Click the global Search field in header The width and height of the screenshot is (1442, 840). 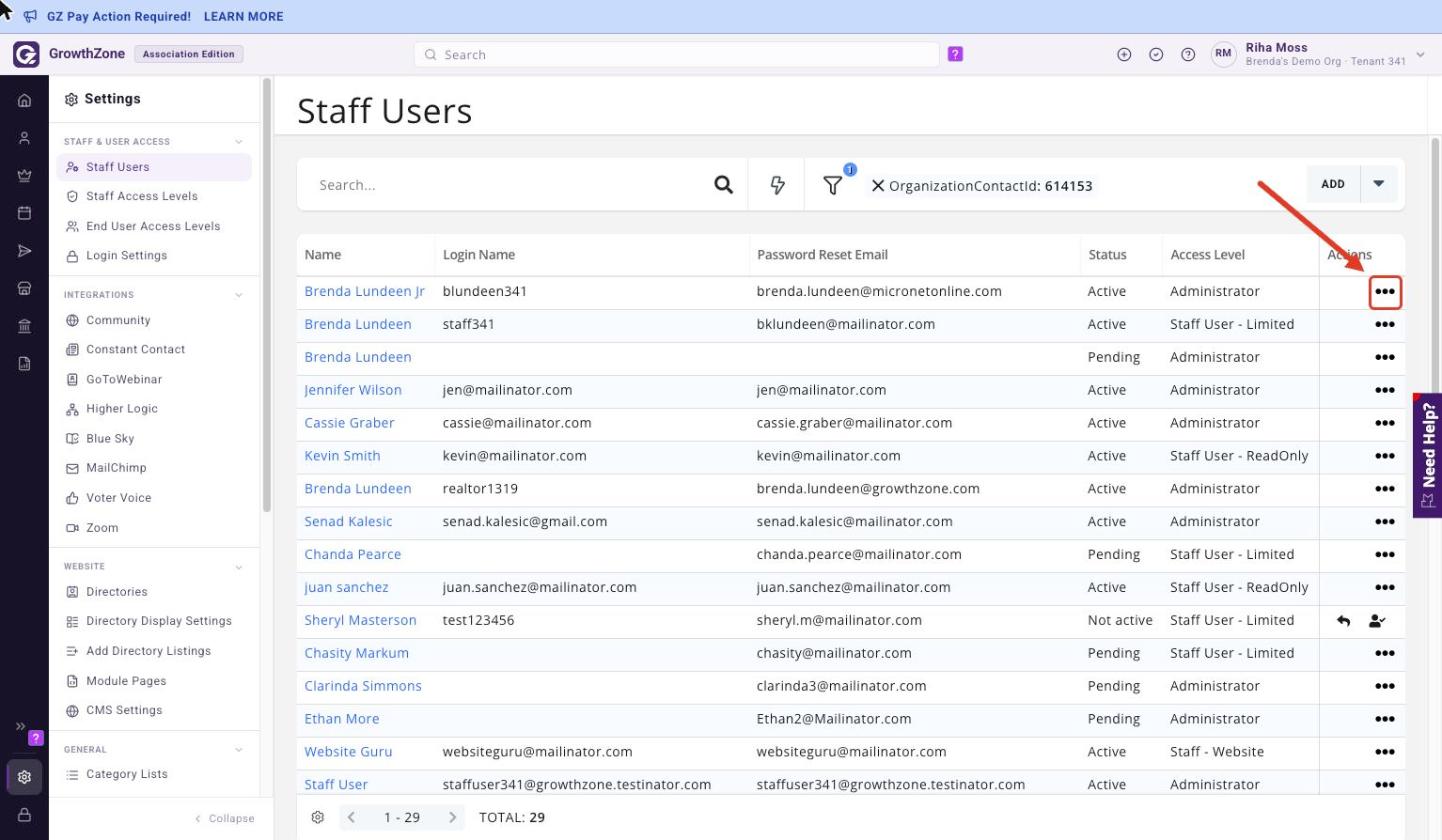676,55
